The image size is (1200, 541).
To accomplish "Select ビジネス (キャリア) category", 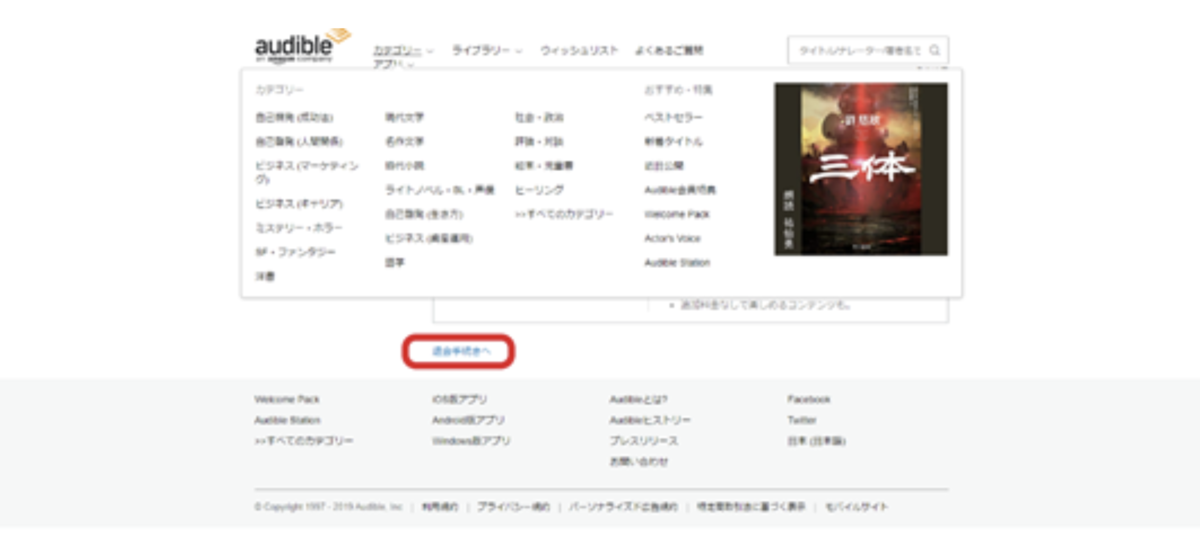I will click(299, 203).
